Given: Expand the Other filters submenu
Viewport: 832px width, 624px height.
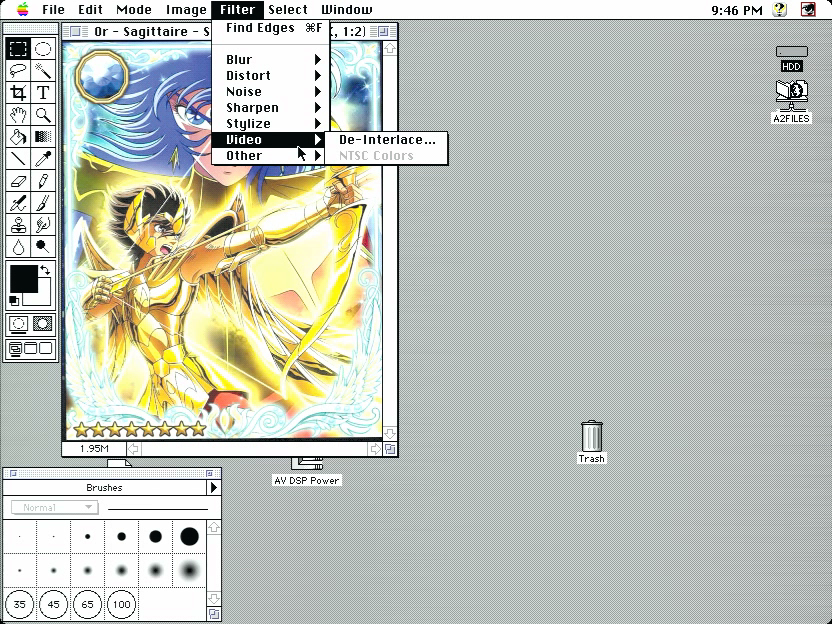Looking at the screenshot, I should coord(271,155).
